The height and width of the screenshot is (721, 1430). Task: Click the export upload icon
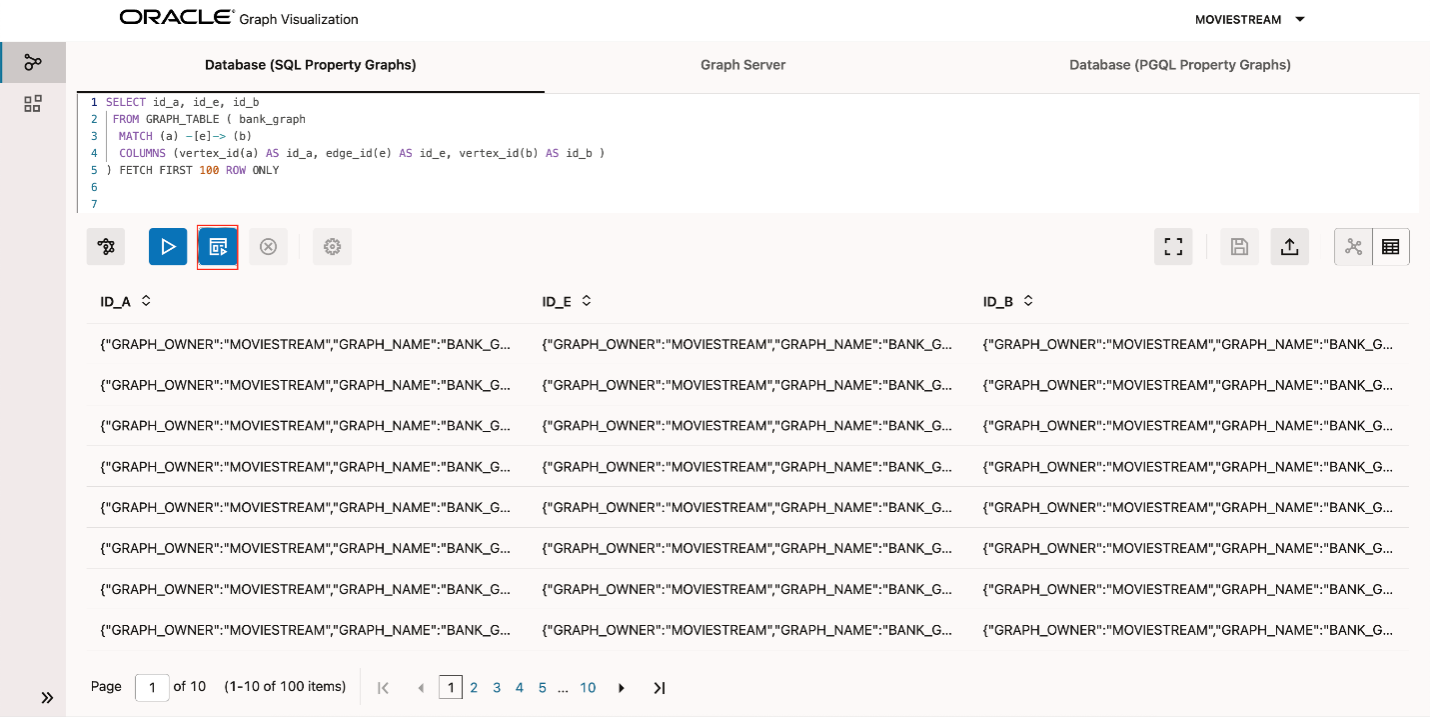(x=1290, y=246)
